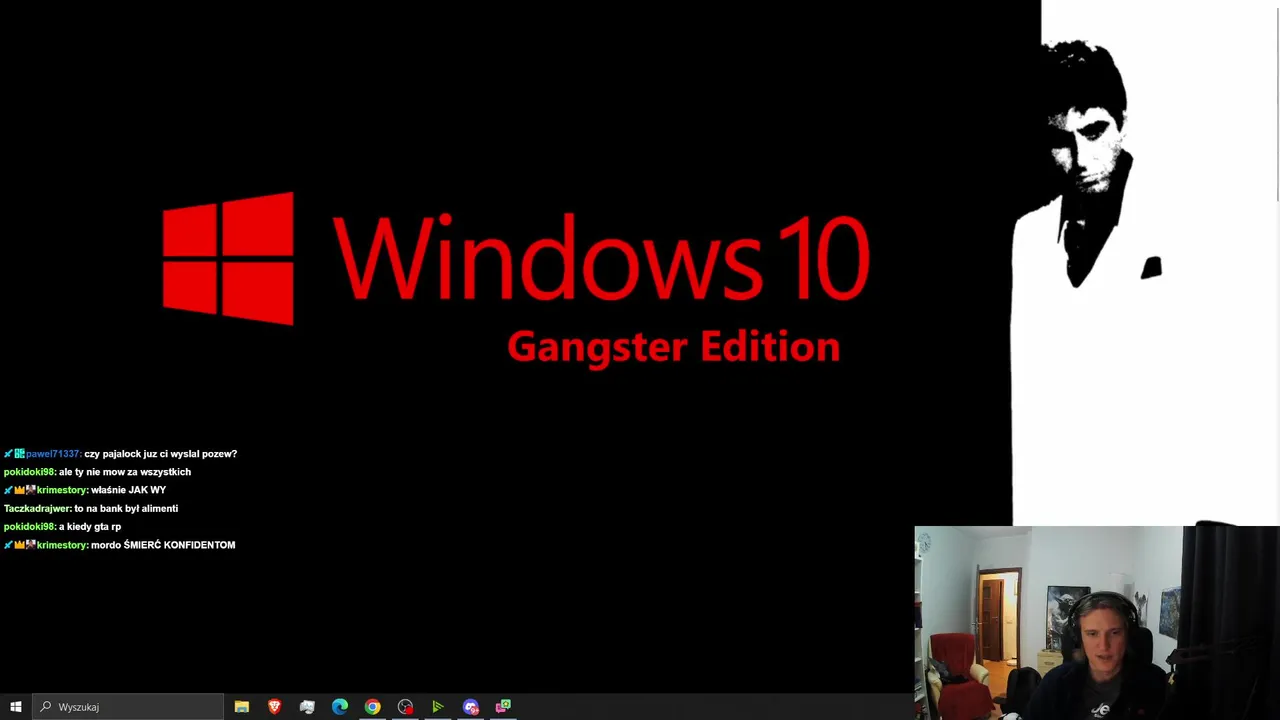The height and width of the screenshot is (720, 1280).
Task: Open the green play-arrow app in the taskbar
Action: pos(438,707)
